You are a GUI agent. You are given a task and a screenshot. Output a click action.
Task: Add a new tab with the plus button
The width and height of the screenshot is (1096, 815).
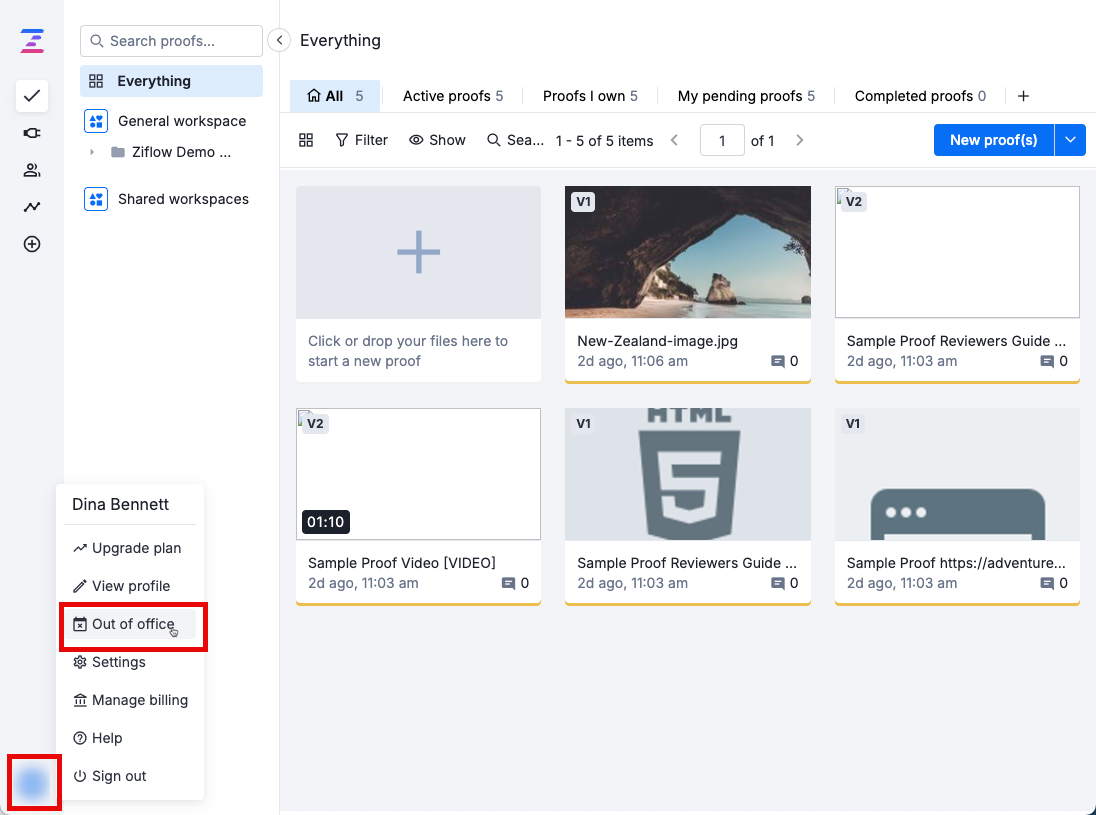point(1023,96)
